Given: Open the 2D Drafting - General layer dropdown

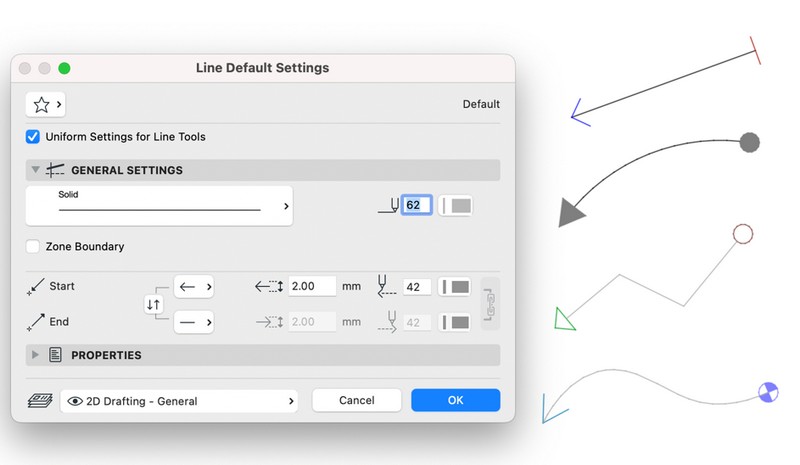Looking at the screenshot, I should 180,401.
